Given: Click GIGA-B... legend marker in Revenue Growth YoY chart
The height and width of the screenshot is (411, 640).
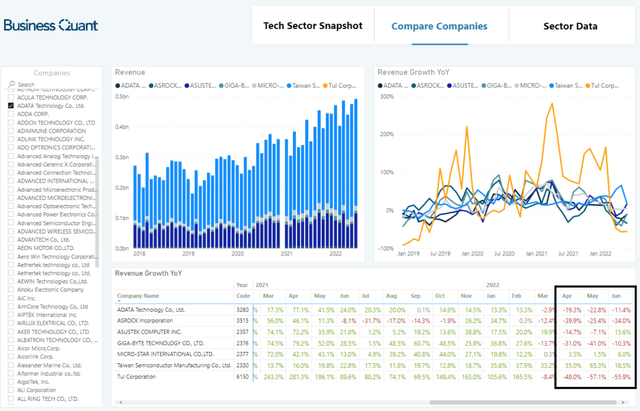Looking at the screenshot, I should [484, 85].
